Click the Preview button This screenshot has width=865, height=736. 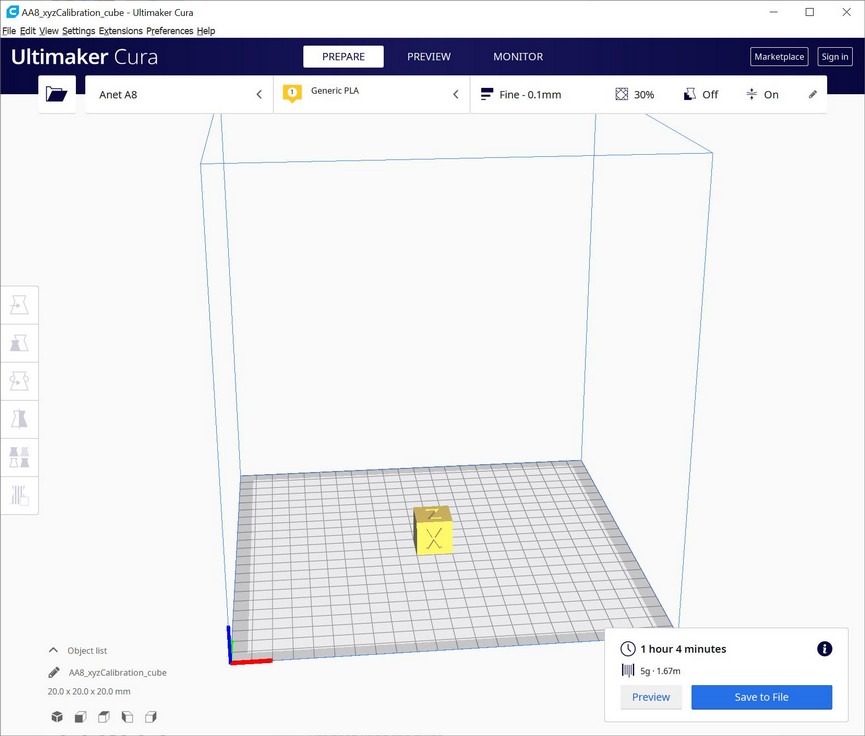tap(651, 697)
